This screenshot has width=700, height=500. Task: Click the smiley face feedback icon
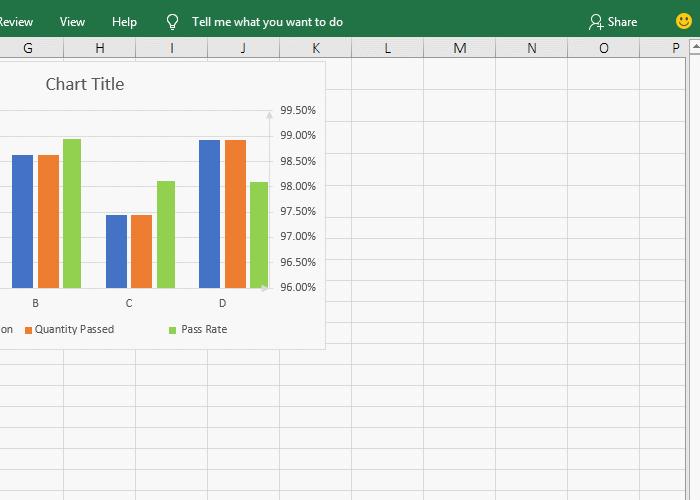[684, 21]
